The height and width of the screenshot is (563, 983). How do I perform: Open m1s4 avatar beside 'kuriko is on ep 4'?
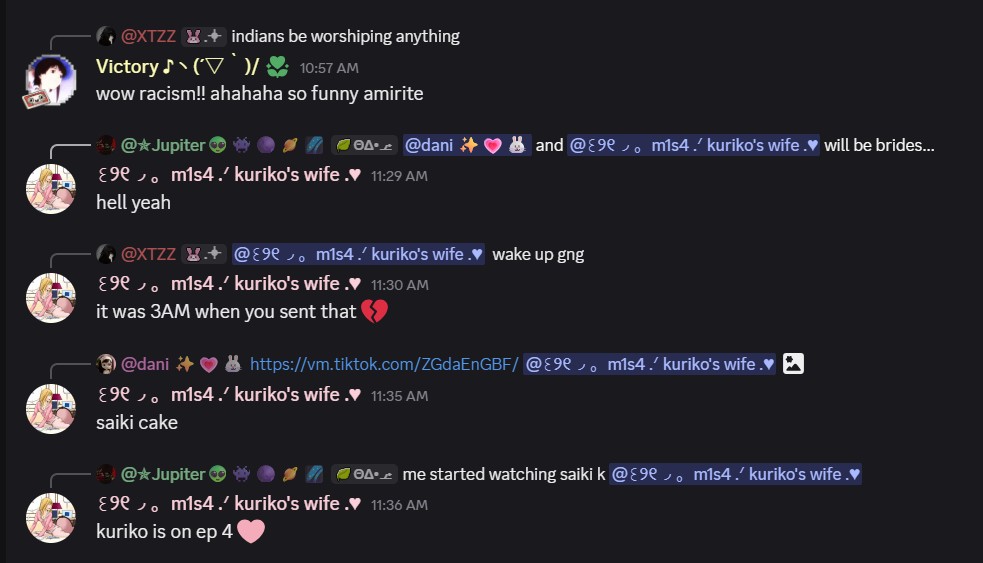[51, 518]
